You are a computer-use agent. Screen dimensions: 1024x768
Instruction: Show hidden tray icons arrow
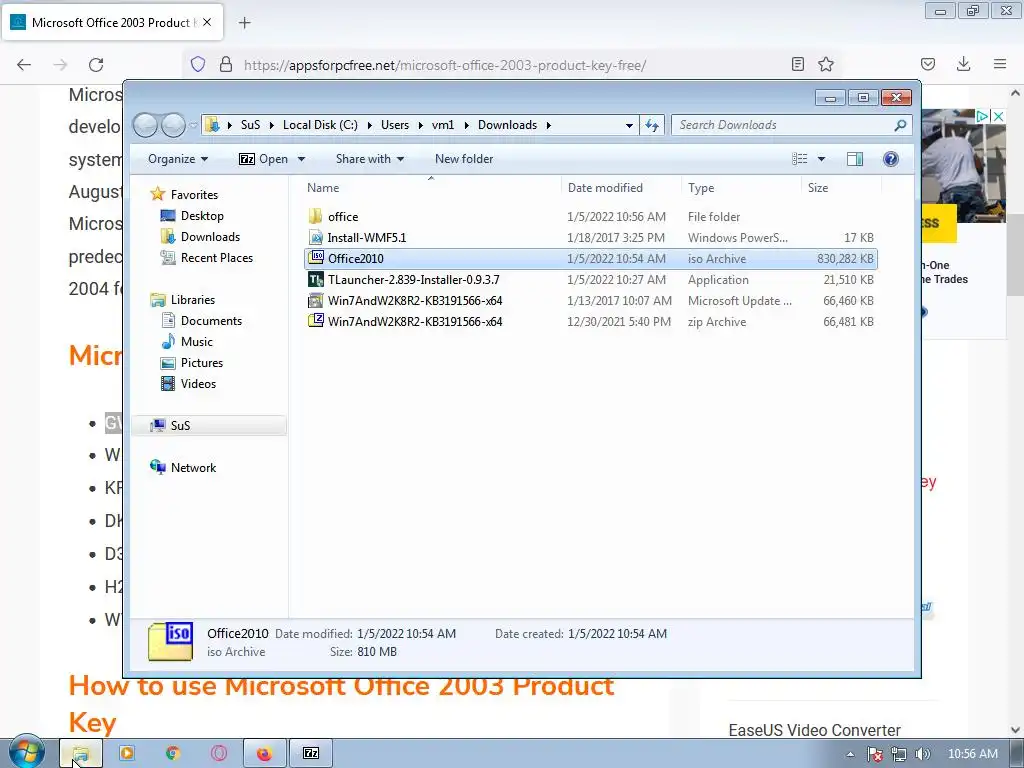850,754
